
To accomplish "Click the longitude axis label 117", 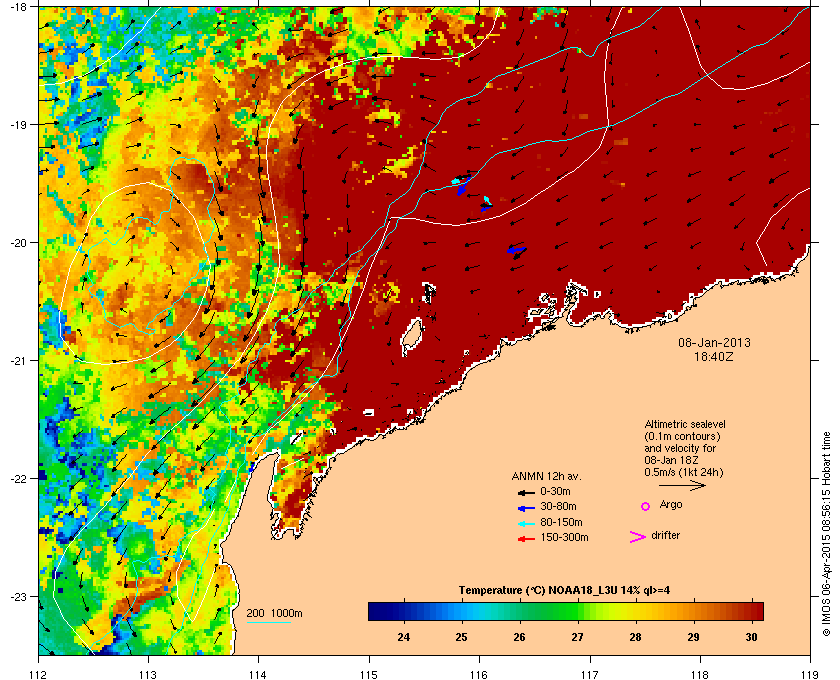I will click(589, 674).
